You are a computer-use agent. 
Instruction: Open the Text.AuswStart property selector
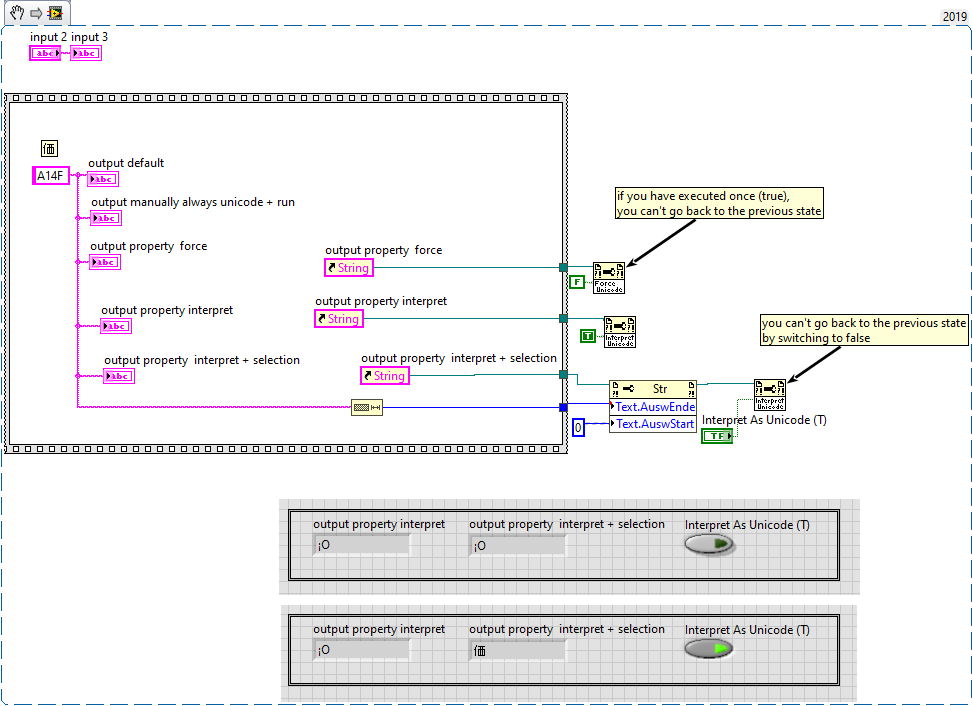point(653,424)
